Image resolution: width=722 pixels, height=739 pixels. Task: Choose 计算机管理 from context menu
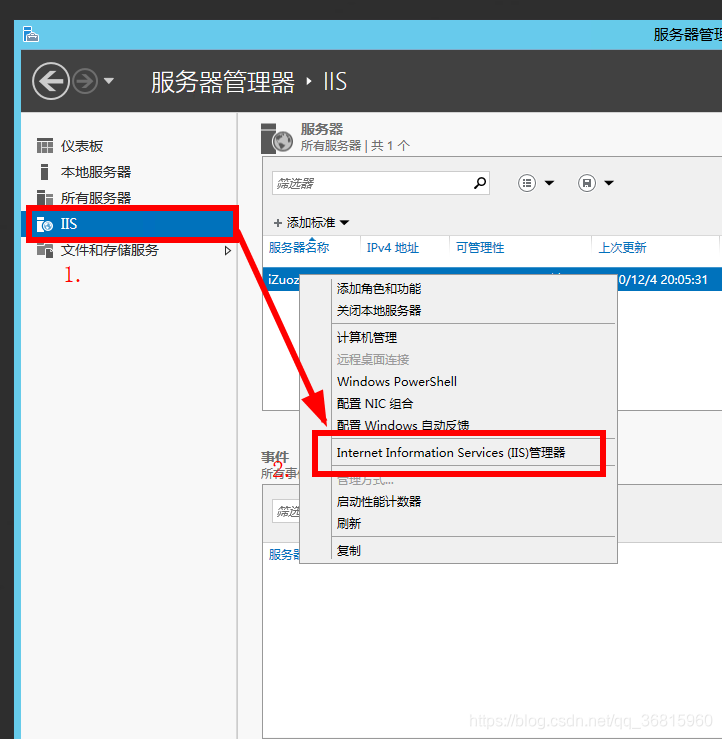pos(367,337)
